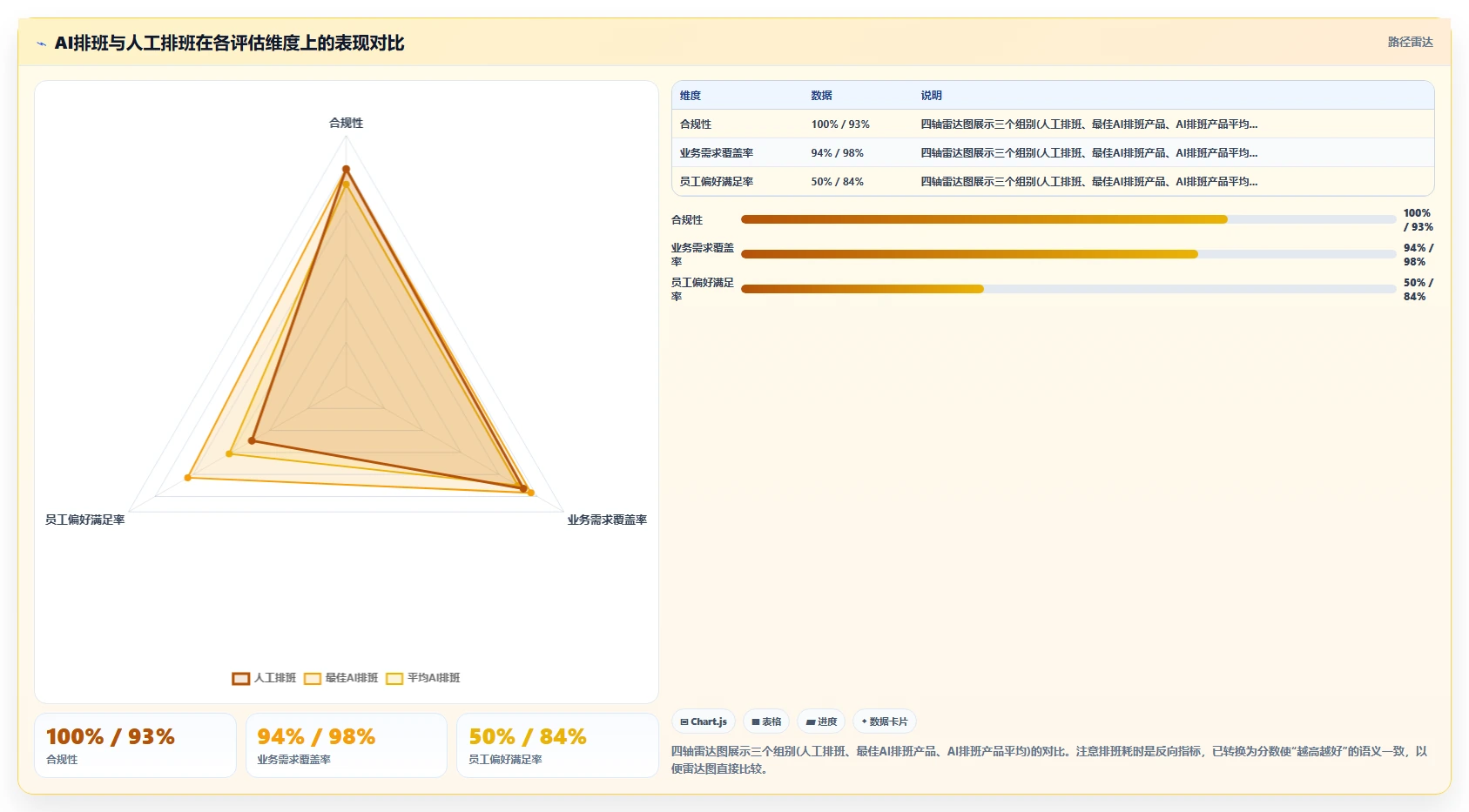The image size is (1469, 812).
Task: Click the Chart.js tag chip
Action: 704,721
